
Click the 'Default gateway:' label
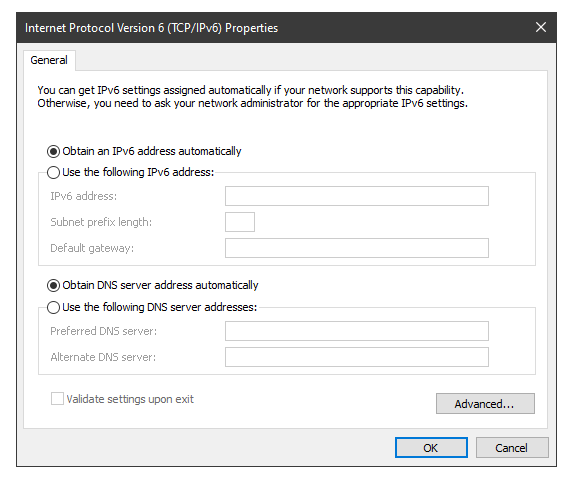click(92, 248)
